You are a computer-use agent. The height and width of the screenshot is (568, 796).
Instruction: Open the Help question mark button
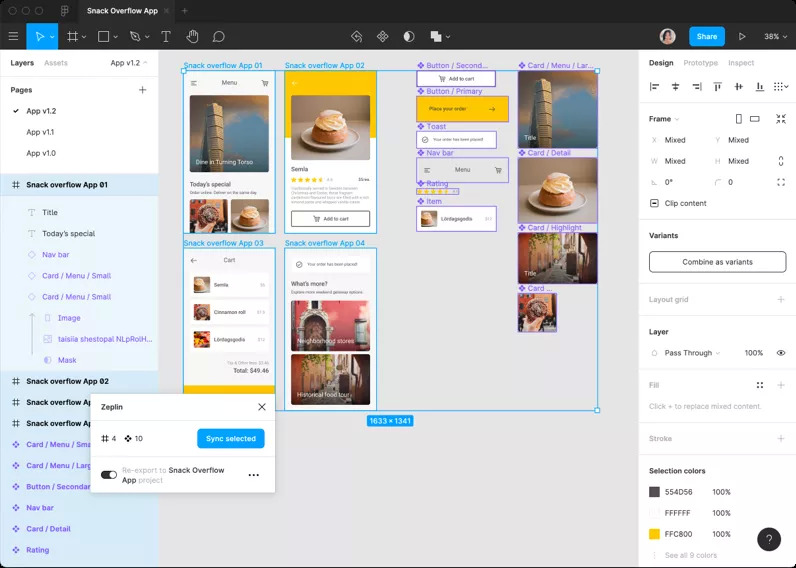768,539
